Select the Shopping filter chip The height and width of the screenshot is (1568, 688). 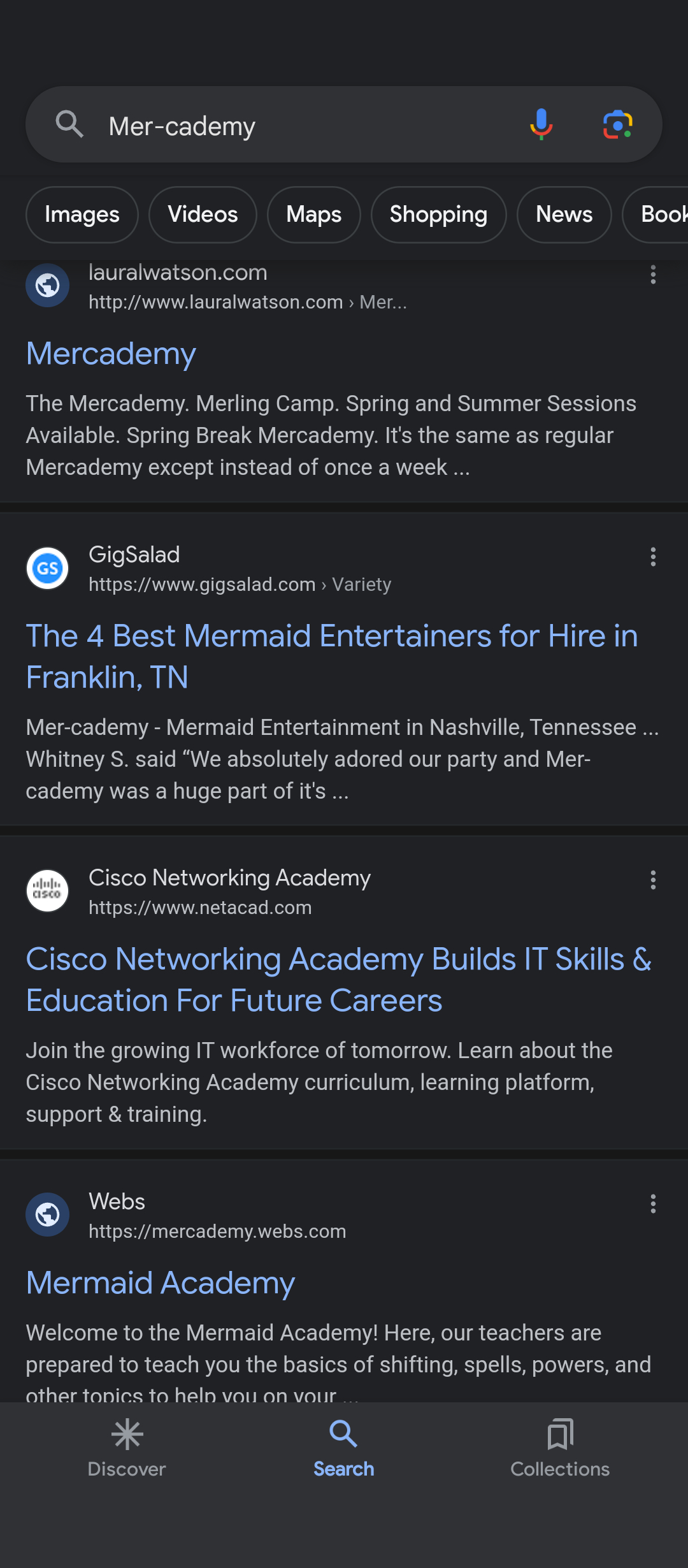[438, 215]
